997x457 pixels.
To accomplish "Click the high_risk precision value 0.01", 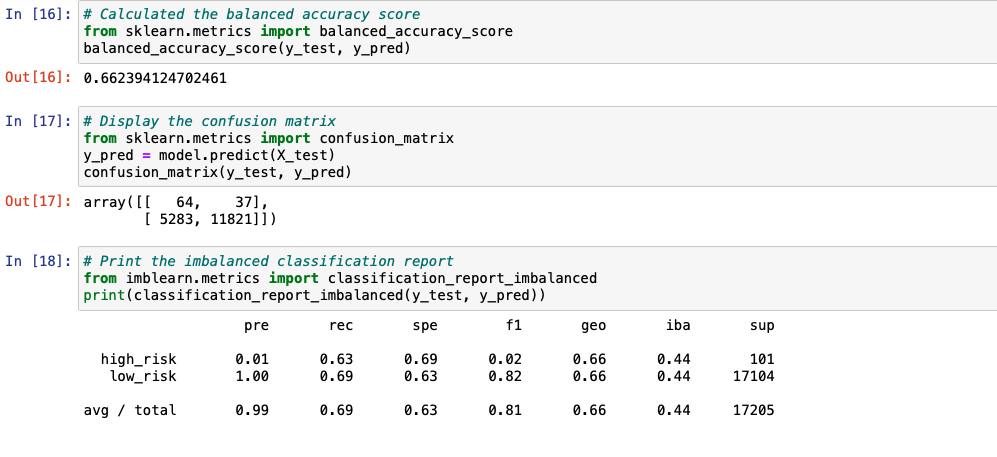I will pyautogui.click(x=252, y=360).
